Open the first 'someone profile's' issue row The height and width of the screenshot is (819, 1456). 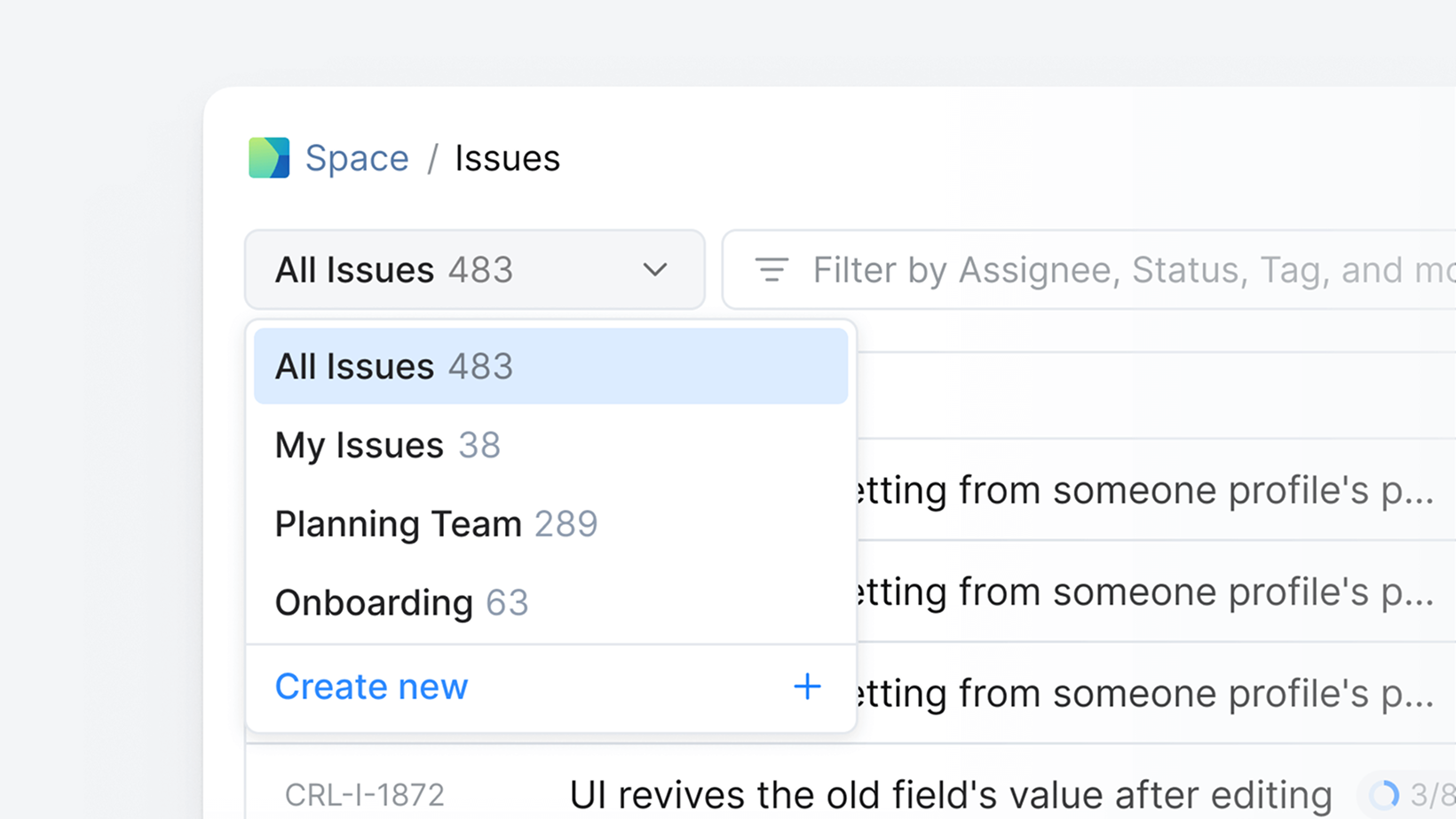click(1145, 490)
